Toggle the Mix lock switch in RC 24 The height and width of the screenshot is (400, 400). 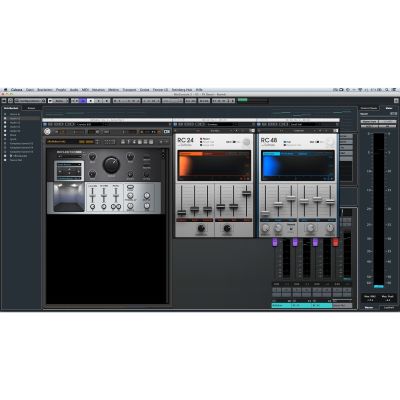pyautogui.click(x=234, y=142)
